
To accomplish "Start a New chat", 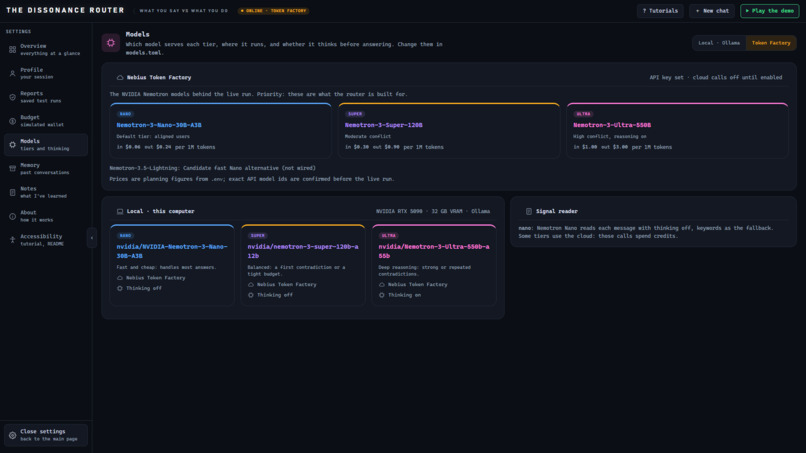I will pos(712,11).
